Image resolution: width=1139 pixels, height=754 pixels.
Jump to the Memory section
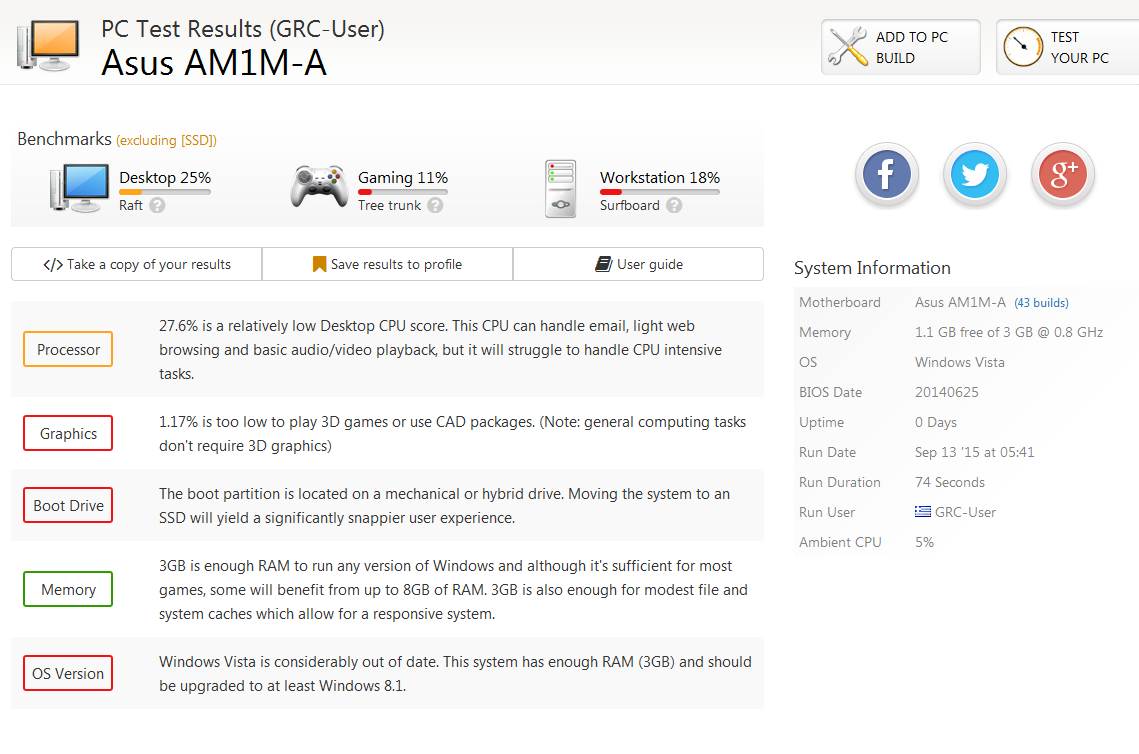[x=68, y=590]
